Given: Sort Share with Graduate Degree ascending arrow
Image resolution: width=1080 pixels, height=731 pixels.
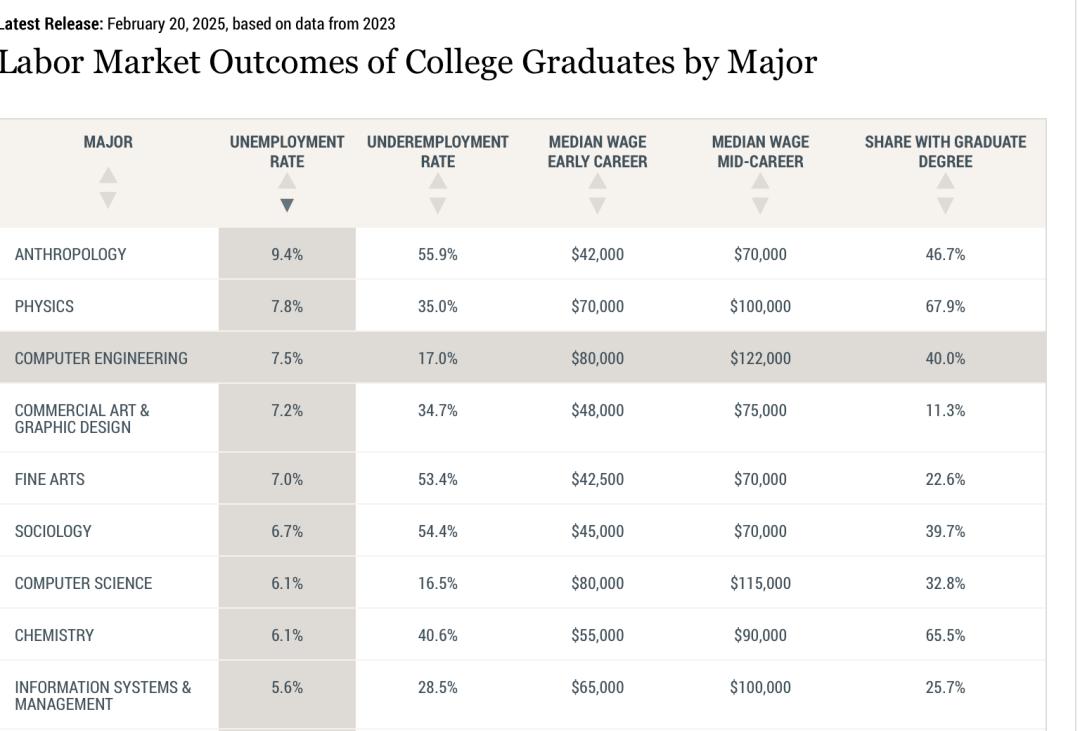Looking at the screenshot, I should [945, 182].
